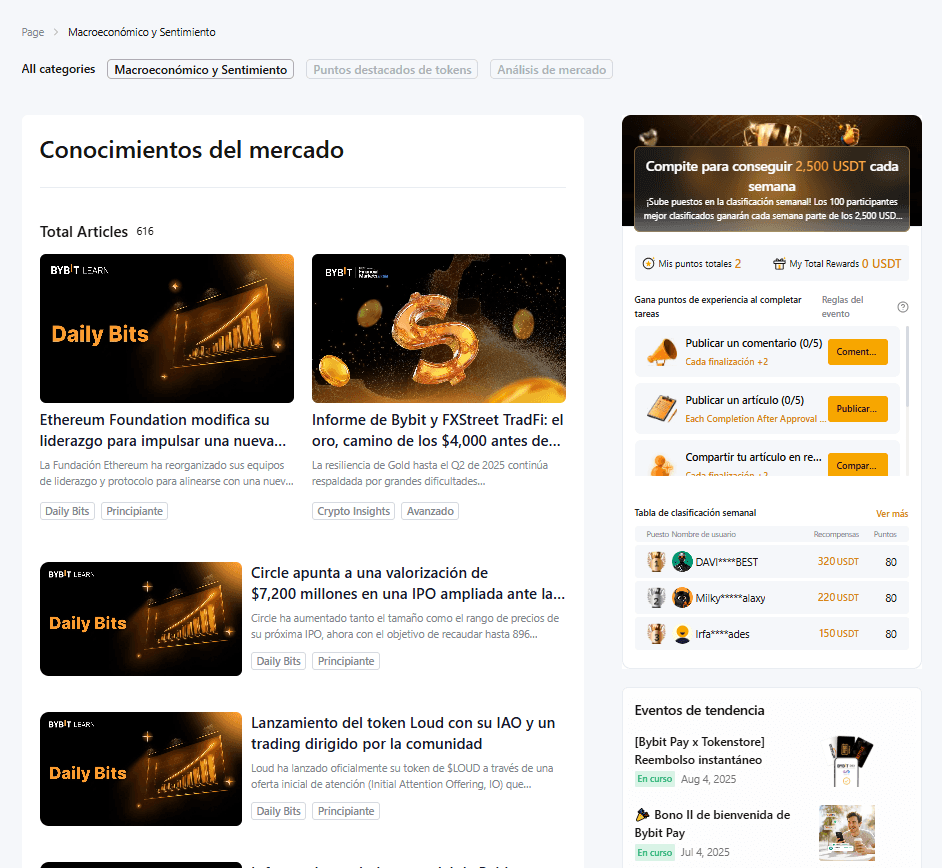Open Ver más for weekly leaderboard

pyautogui.click(x=892, y=514)
